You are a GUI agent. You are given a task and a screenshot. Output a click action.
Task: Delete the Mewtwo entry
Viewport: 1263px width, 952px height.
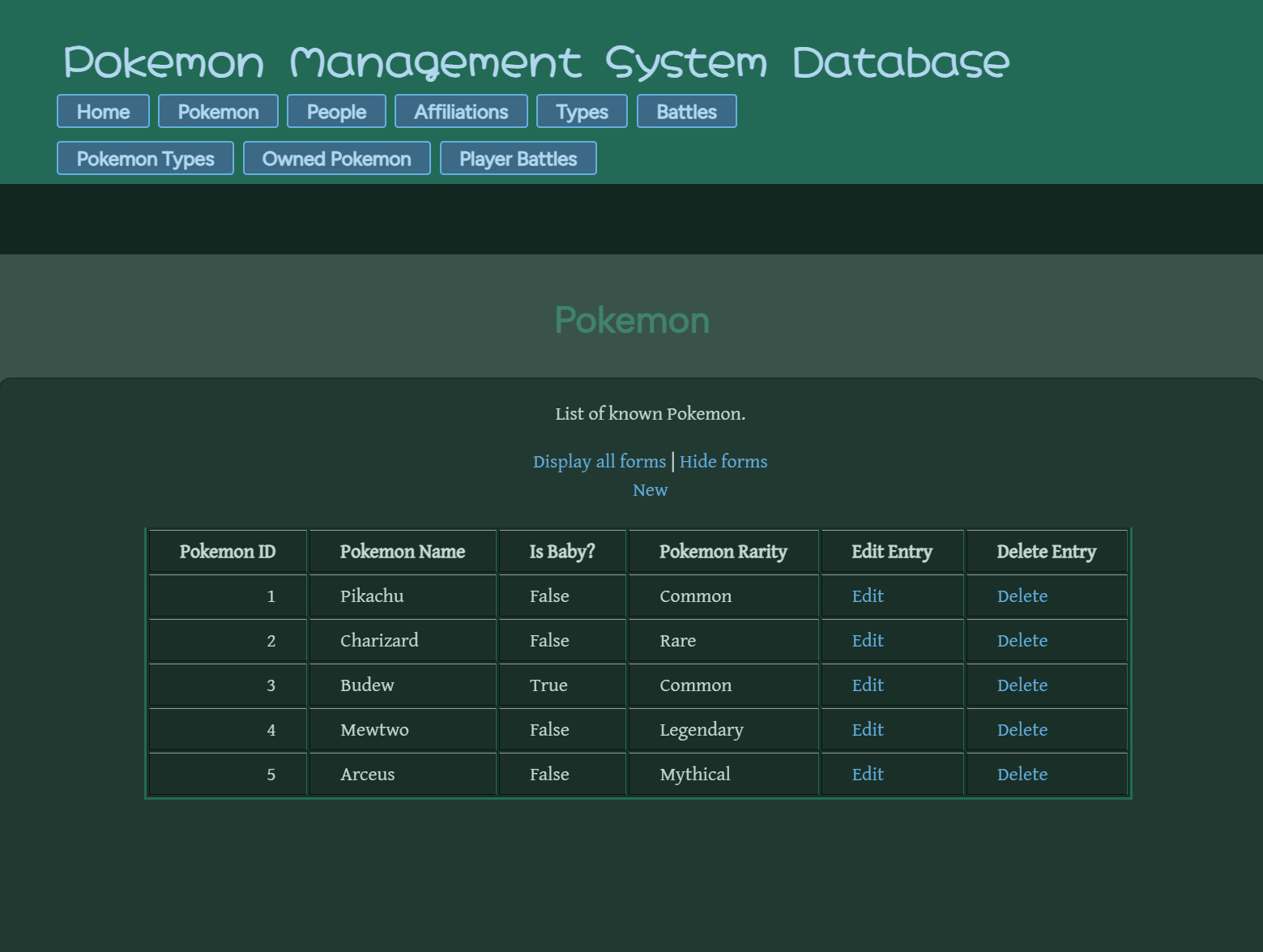(1022, 730)
